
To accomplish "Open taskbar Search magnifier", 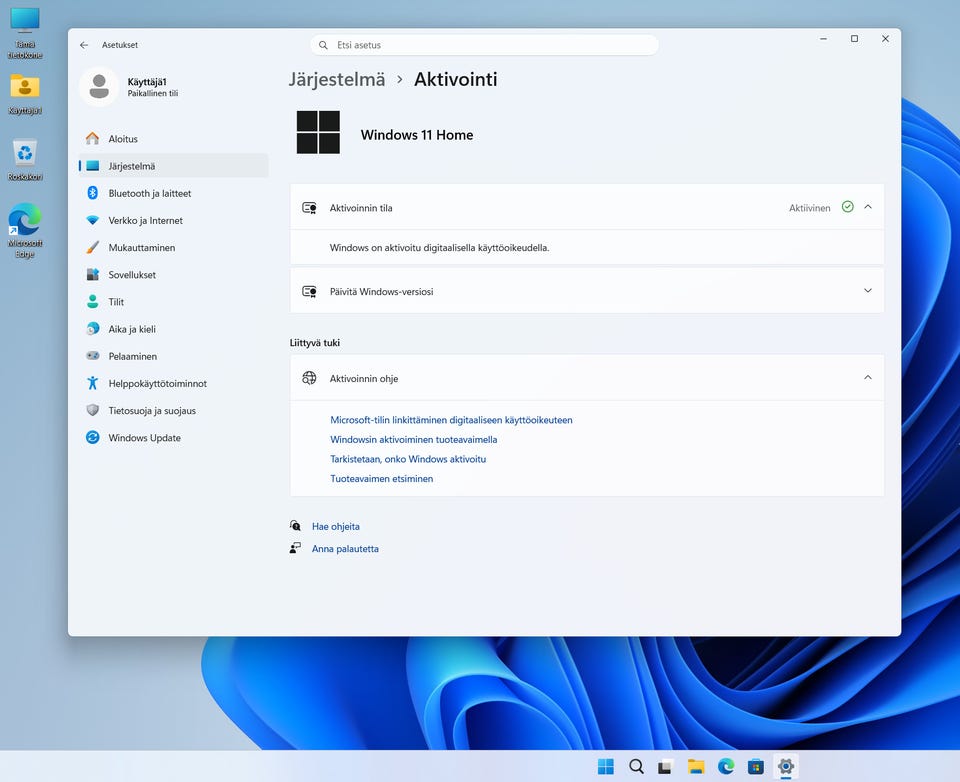I will (636, 766).
